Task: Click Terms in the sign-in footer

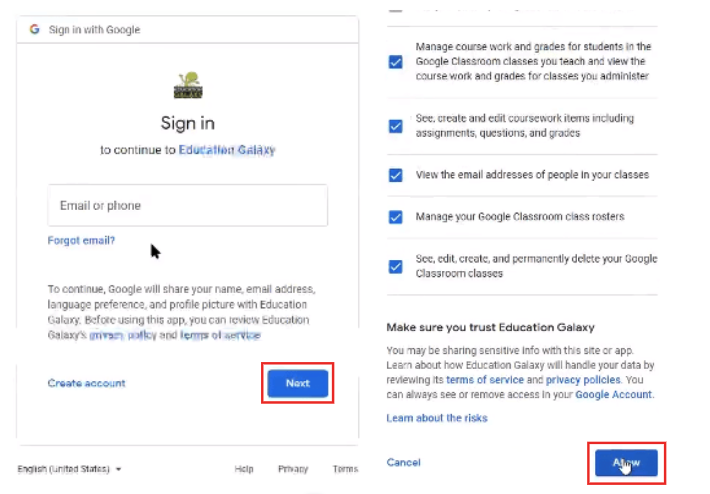Action: [345, 469]
